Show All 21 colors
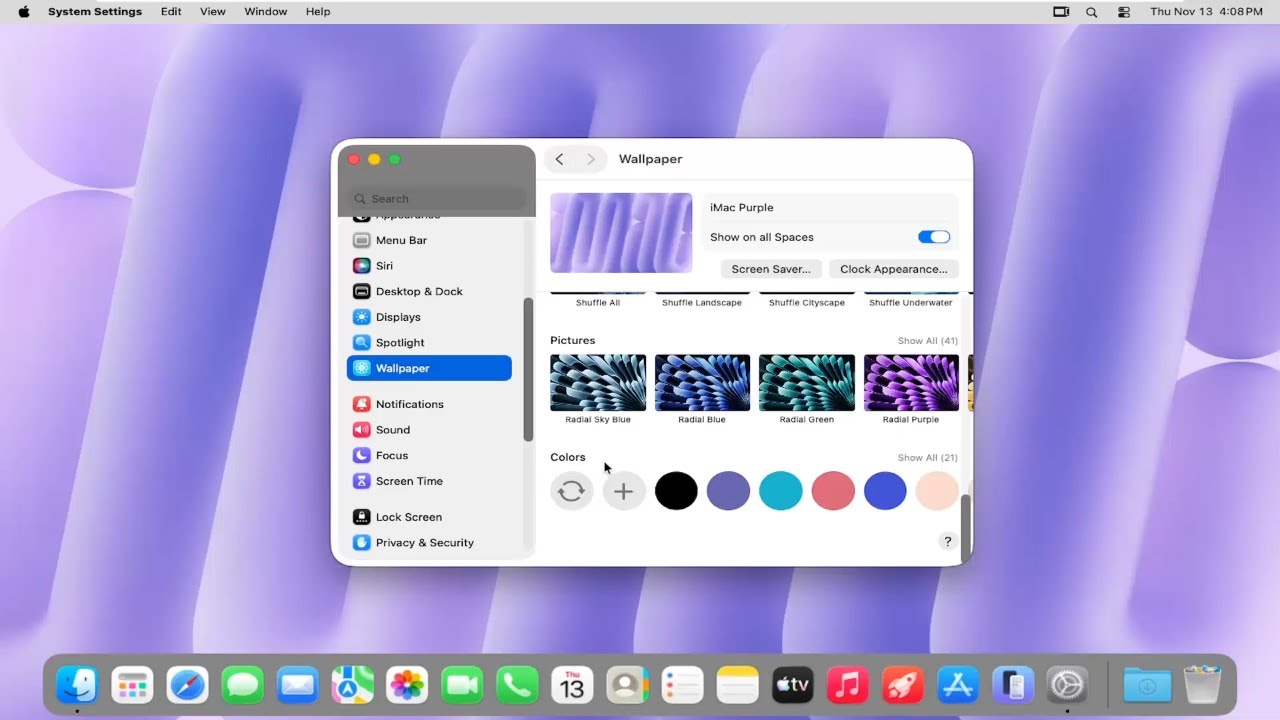The height and width of the screenshot is (720, 1280). click(927, 458)
